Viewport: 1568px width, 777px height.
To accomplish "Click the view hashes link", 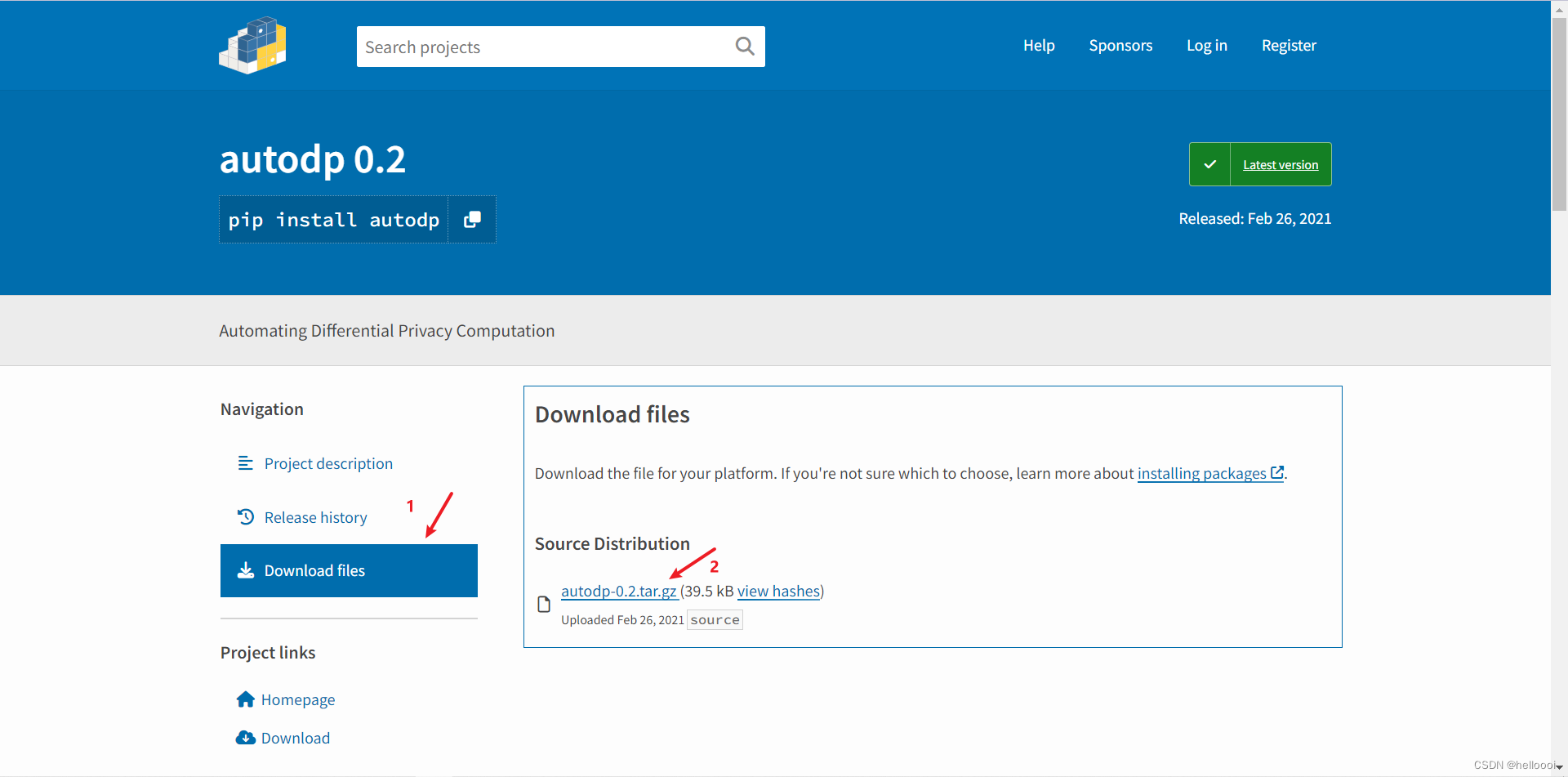I will (778, 591).
